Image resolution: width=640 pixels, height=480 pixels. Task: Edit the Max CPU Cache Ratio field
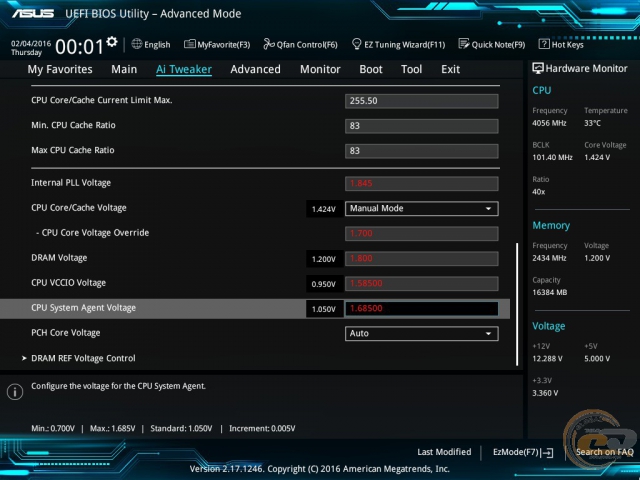point(422,151)
